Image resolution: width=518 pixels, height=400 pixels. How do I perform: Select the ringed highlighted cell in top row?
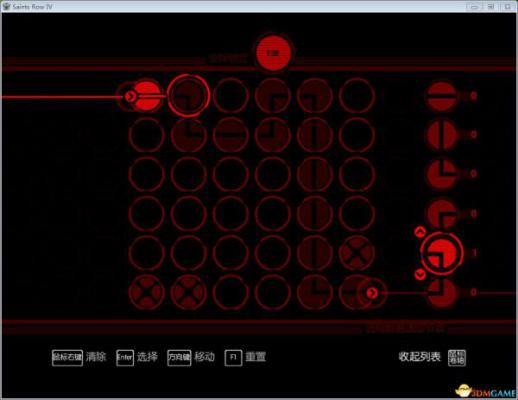[x=188, y=96]
